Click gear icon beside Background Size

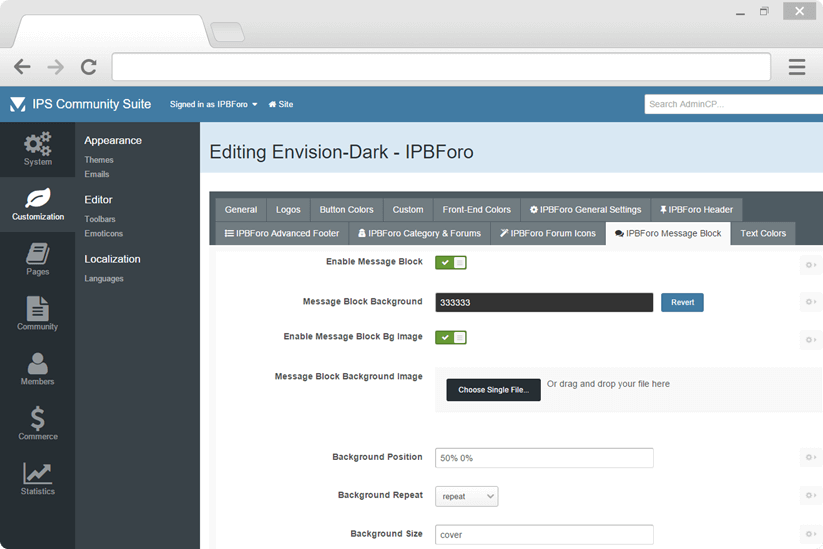click(x=811, y=534)
